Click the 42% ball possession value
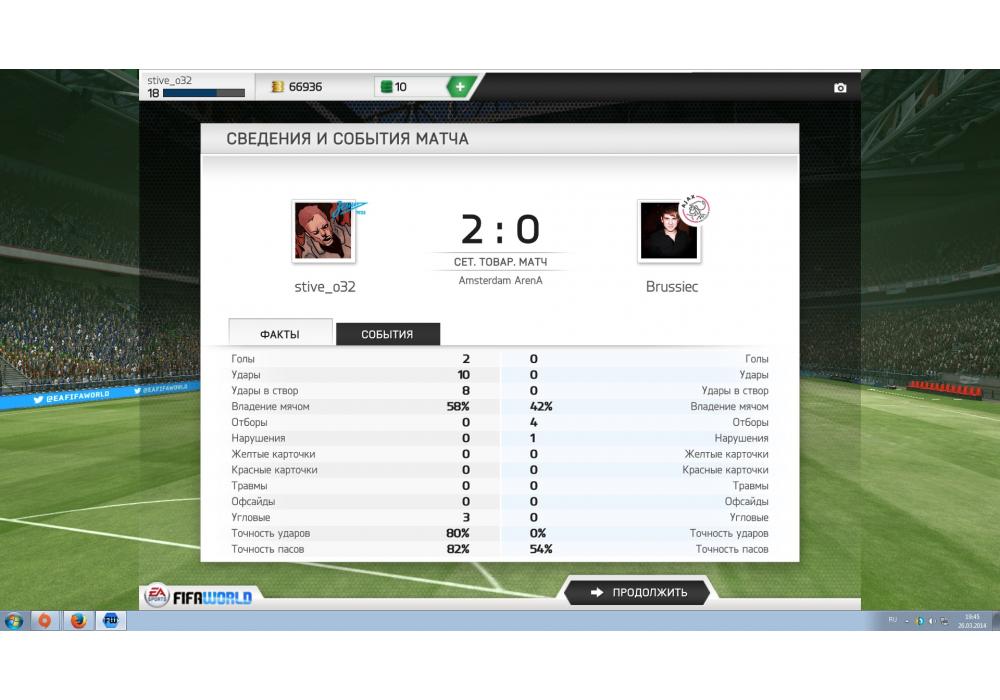 point(541,406)
